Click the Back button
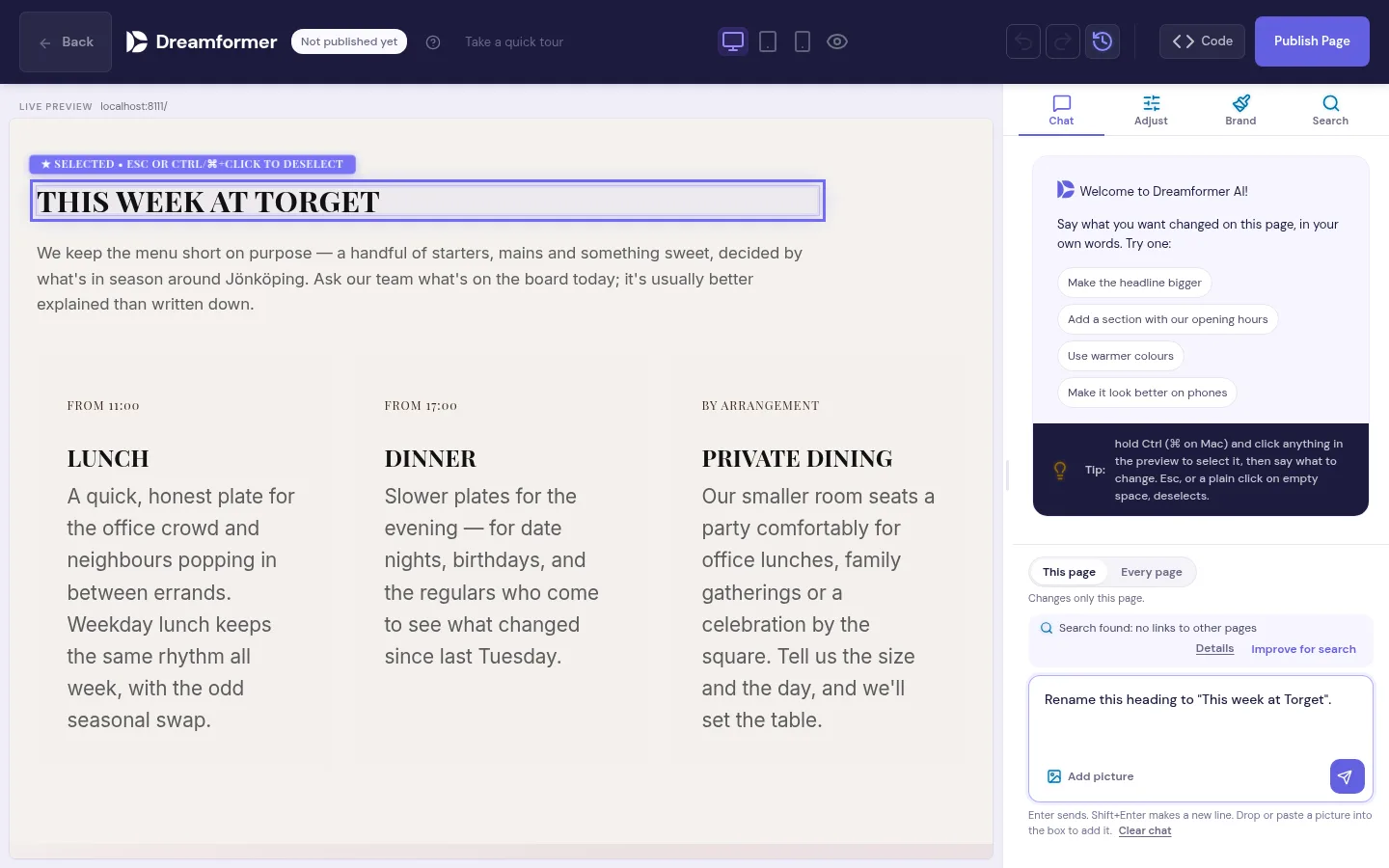 [x=66, y=41]
